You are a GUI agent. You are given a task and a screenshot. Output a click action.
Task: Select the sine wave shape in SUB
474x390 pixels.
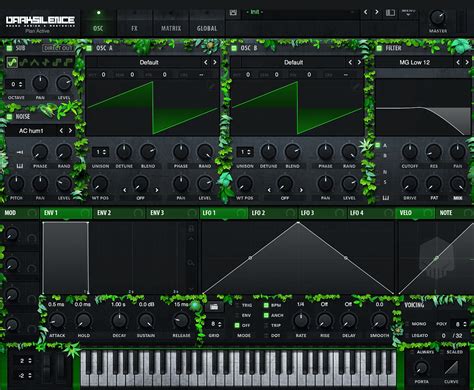tap(12, 62)
